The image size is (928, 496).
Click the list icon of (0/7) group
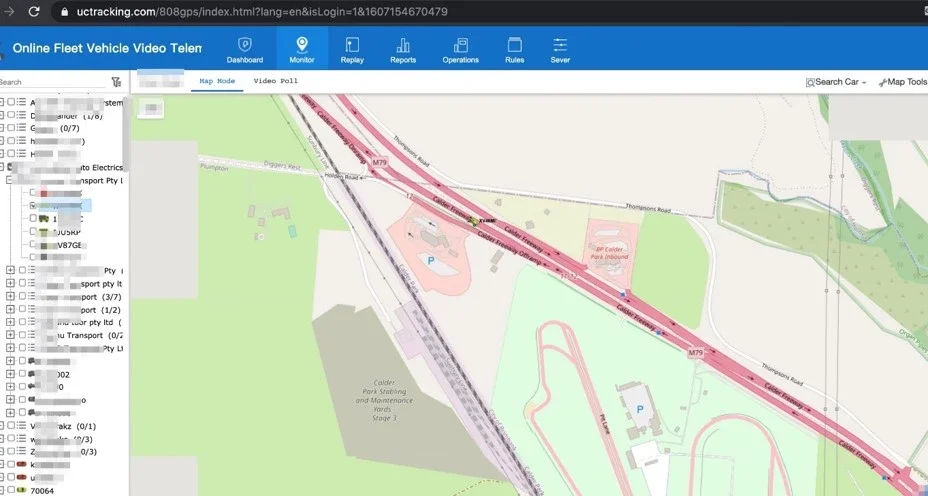click(x=21, y=128)
